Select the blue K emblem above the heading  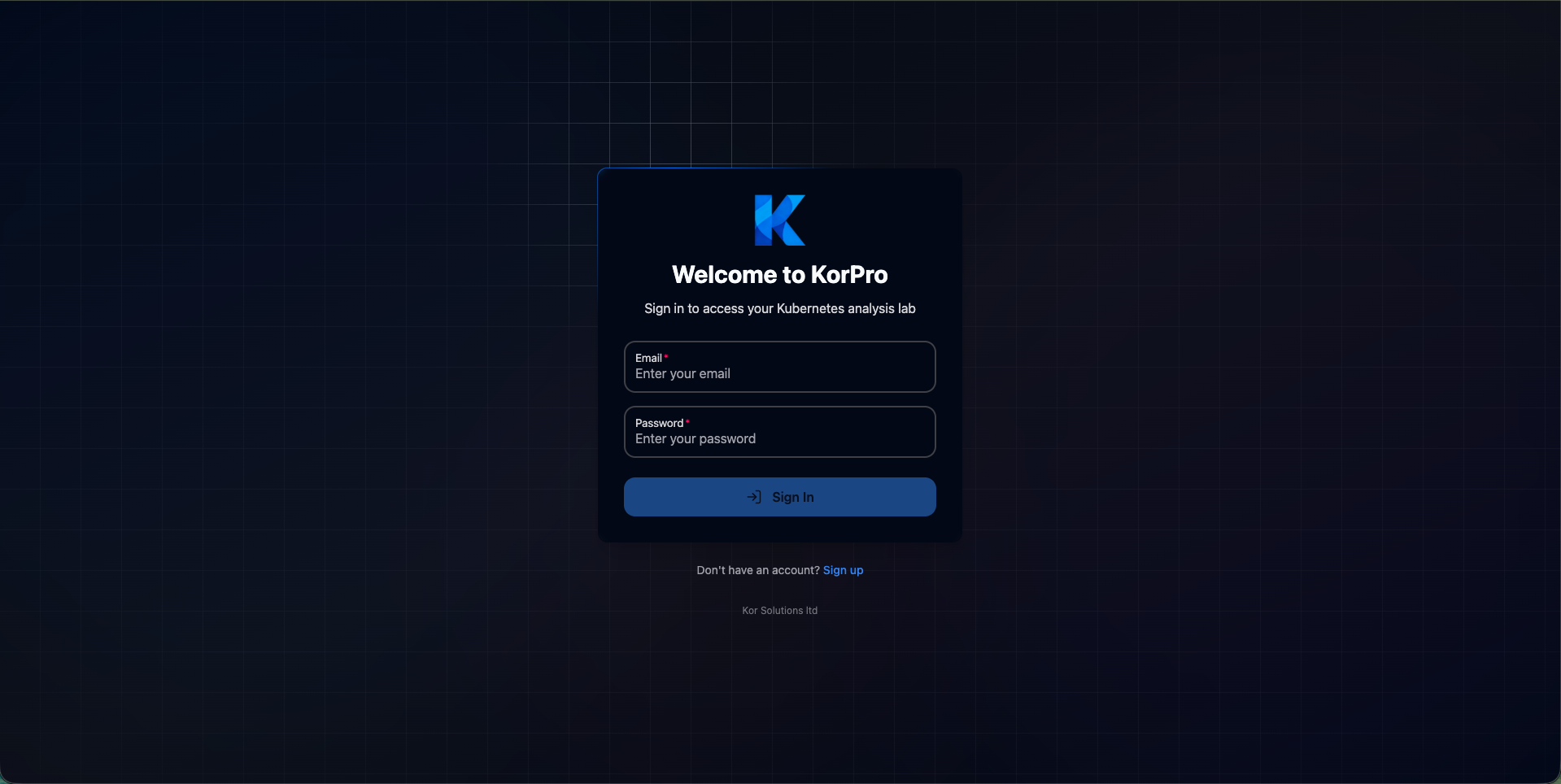tap(778, 220)
